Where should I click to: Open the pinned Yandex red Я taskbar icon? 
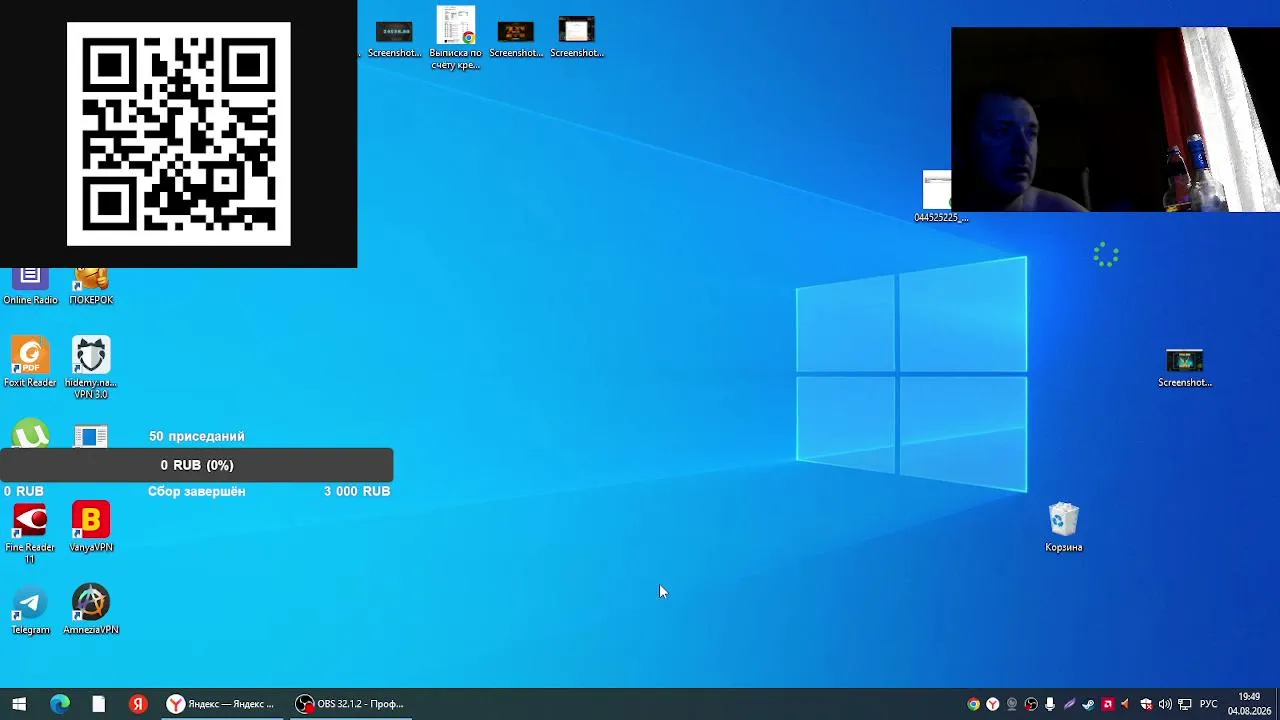(x=138, y=704)
